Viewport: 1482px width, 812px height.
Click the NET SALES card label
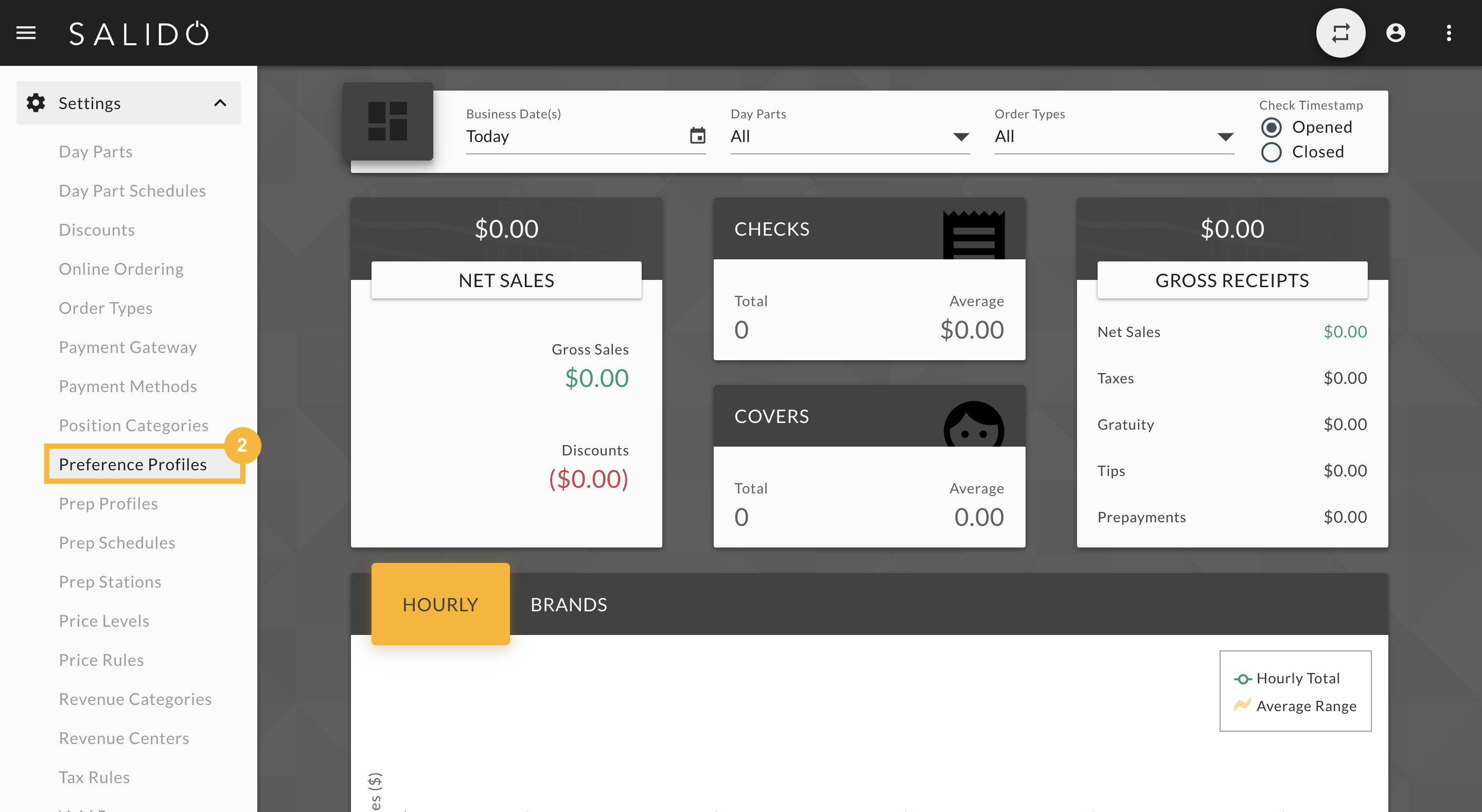point(506,280)
